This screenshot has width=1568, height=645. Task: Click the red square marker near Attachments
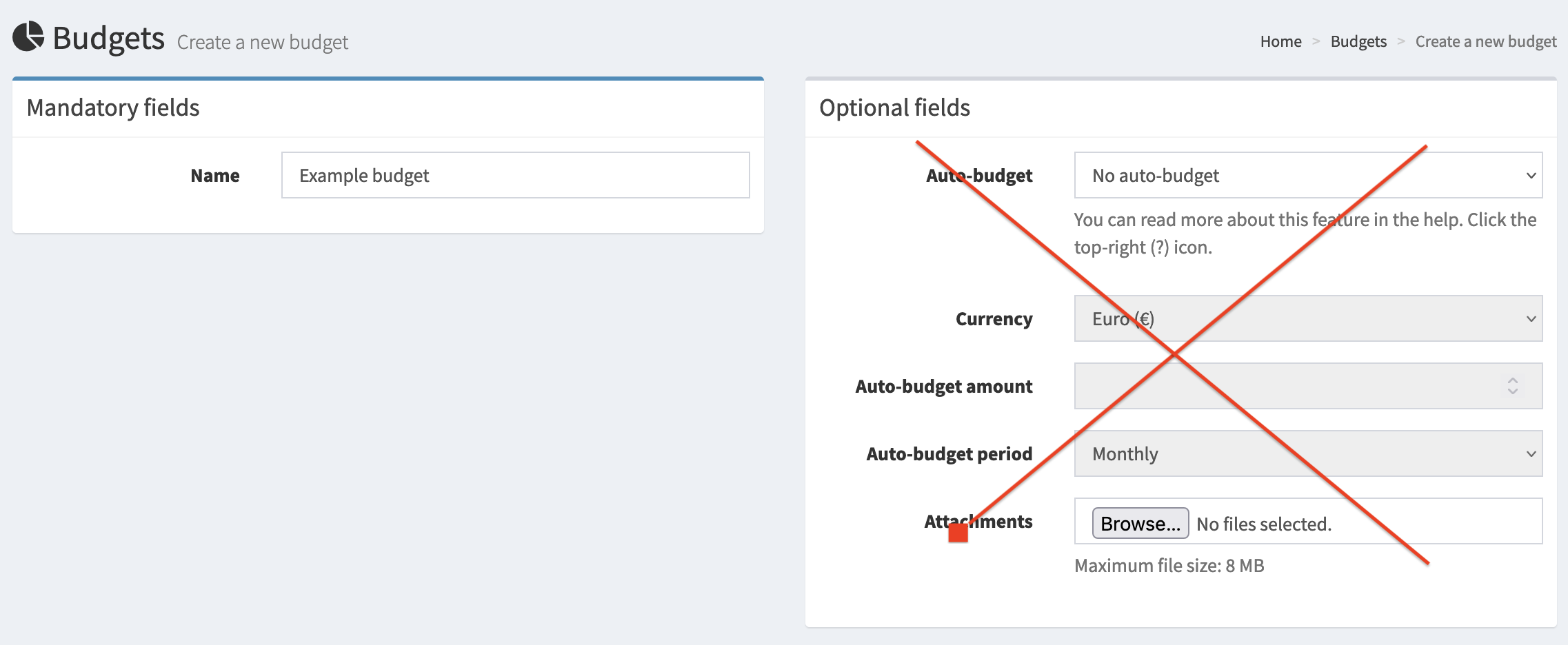[958, 533]
